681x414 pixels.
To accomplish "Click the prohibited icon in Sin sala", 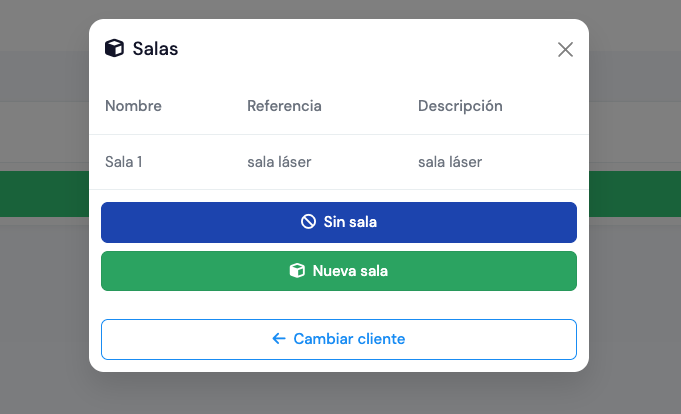I will tap(309, 222).
